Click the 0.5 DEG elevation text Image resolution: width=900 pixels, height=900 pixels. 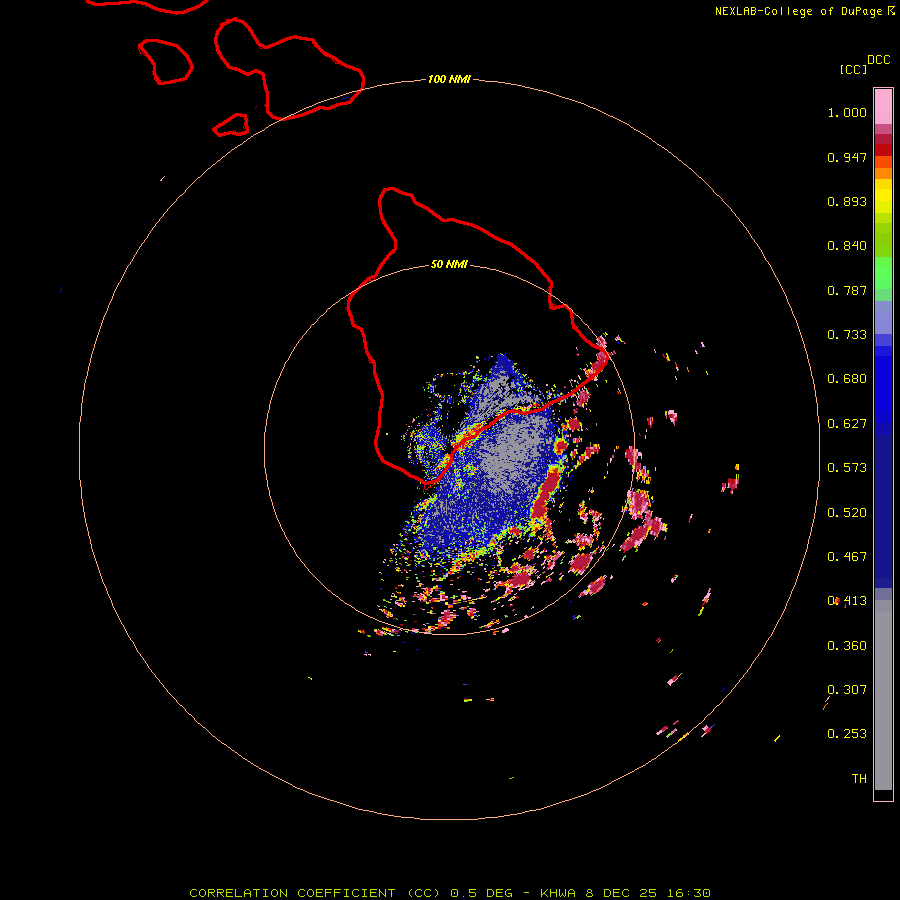tap(481, 893)
